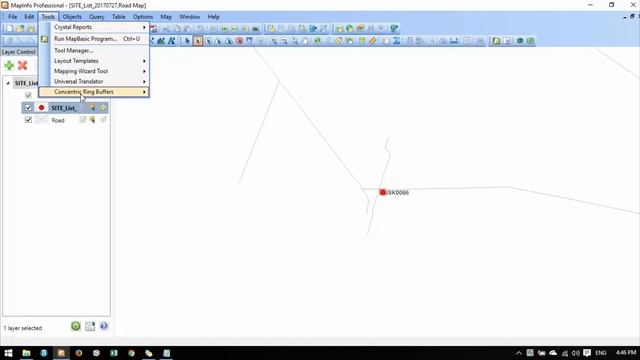
Task: Click the Invert Selection funnel icon
Action: coord(250,41)
